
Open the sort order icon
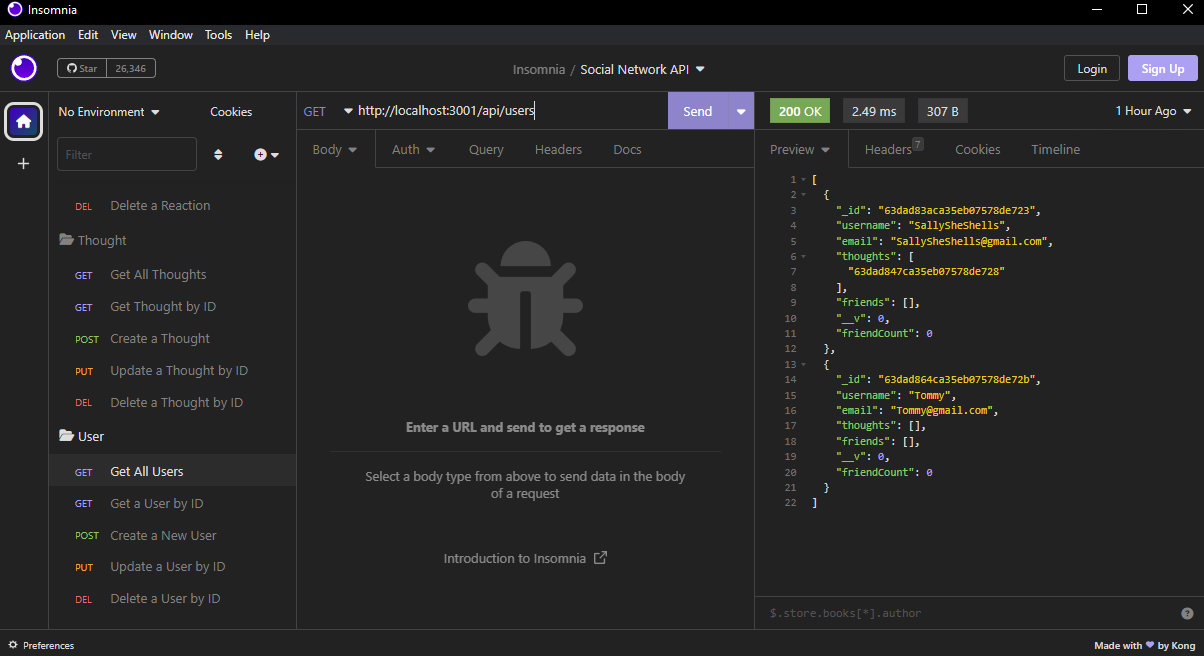coord(218,154)
